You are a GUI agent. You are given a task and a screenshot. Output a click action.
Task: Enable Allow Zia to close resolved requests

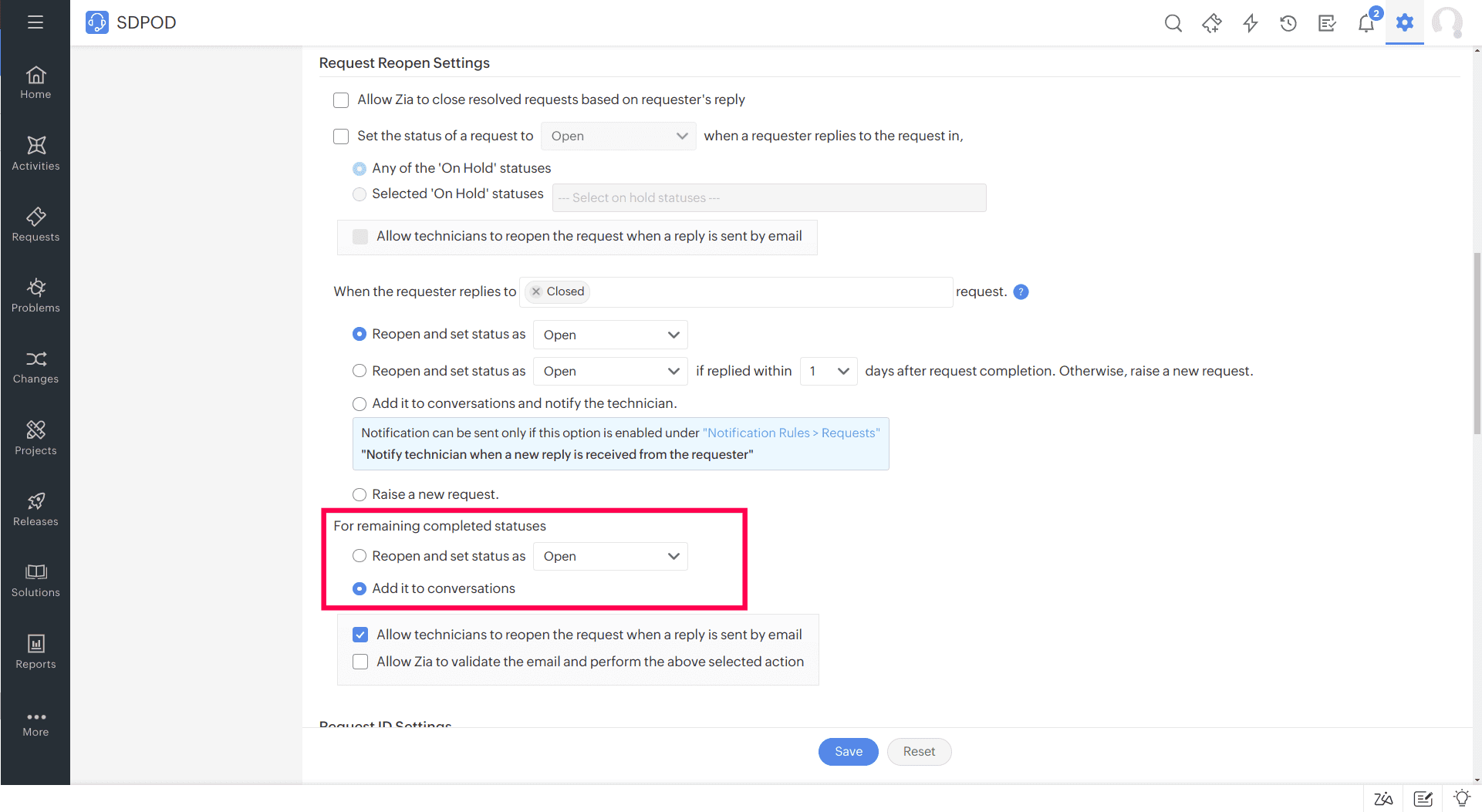click(341, 100)
